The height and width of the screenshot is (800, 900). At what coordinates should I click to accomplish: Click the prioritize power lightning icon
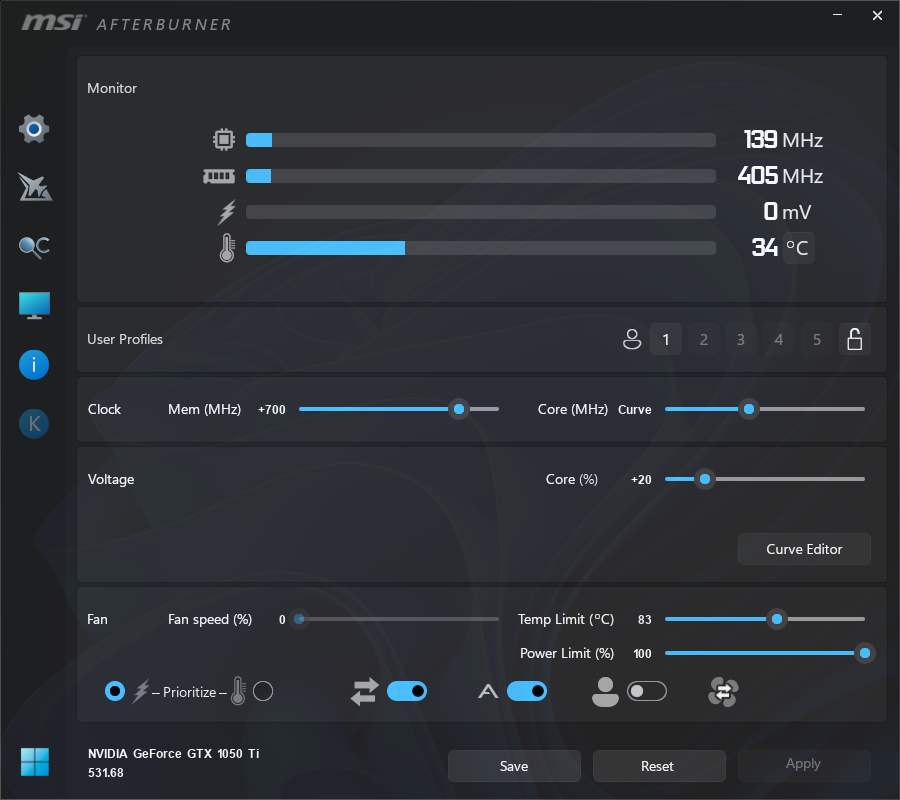(x=141, y=692)
